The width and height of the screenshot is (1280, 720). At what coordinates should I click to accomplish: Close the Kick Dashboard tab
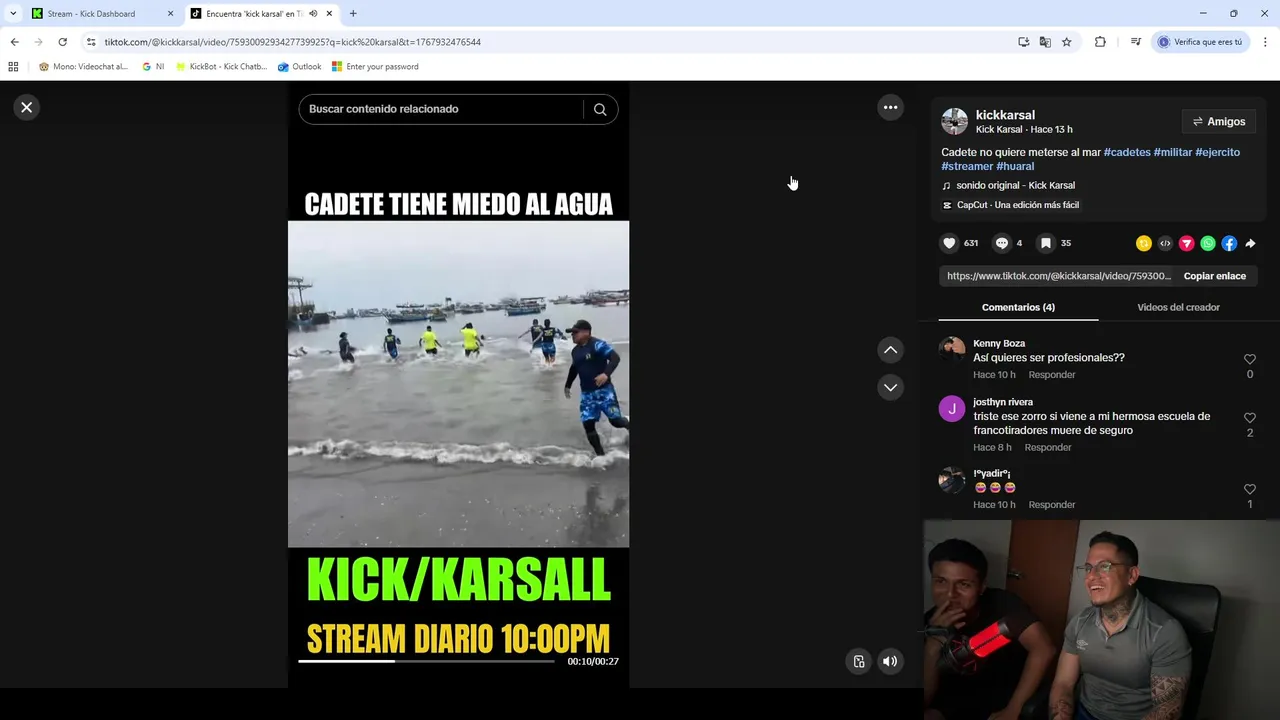(x=170, y=14)
